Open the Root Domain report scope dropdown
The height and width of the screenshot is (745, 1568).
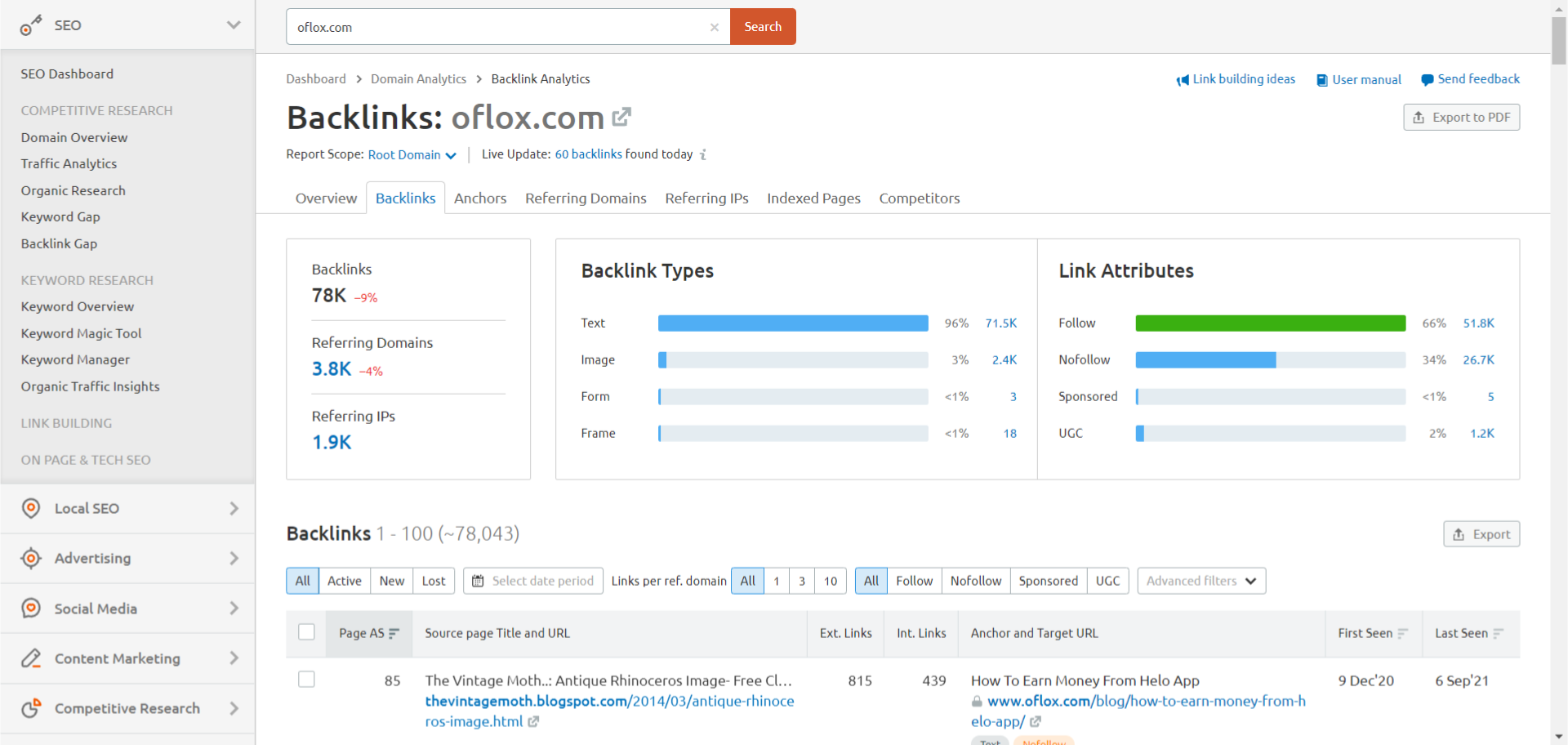pos(411,154)
